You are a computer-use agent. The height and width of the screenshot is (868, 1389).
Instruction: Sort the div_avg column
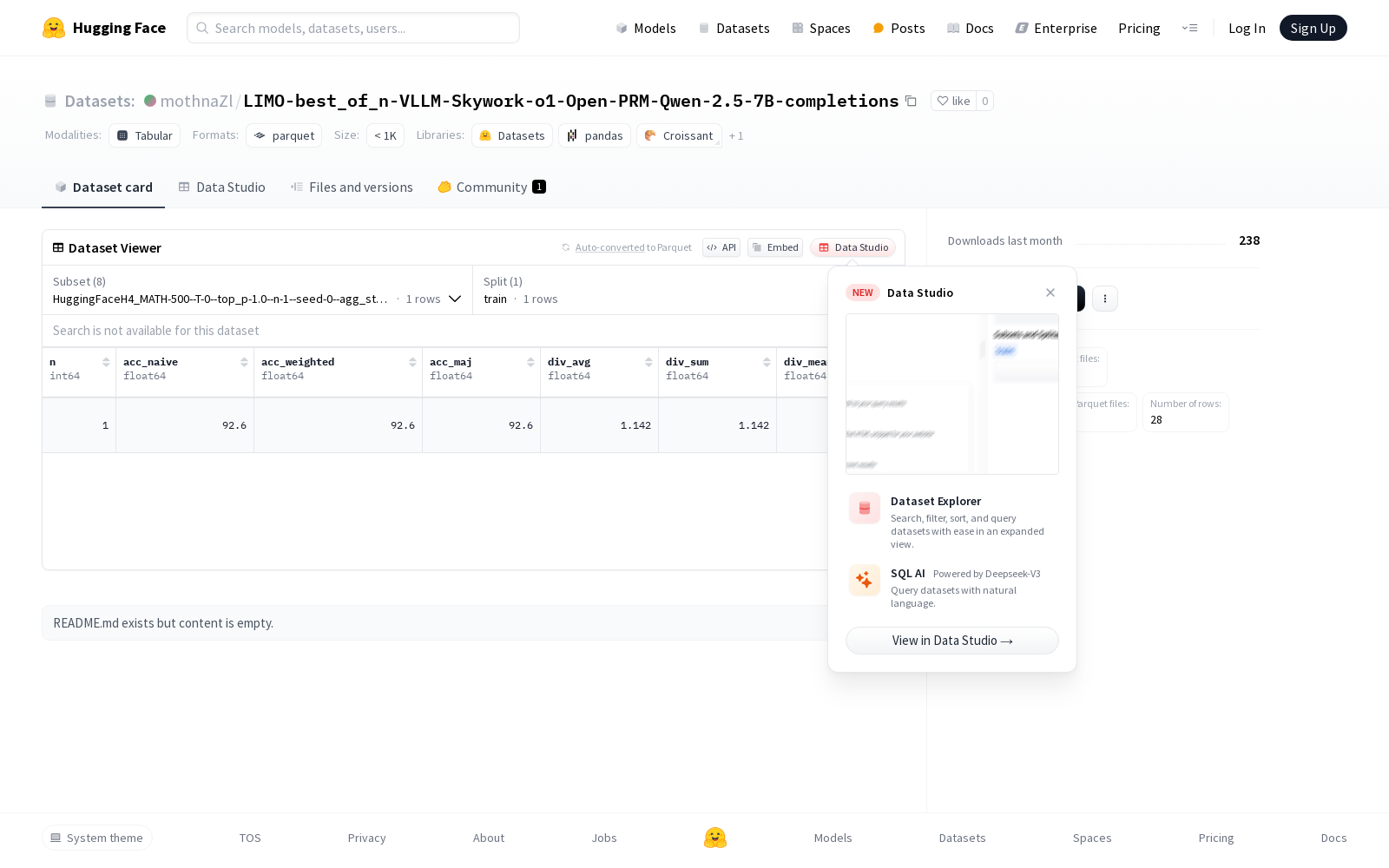(648, 362)
